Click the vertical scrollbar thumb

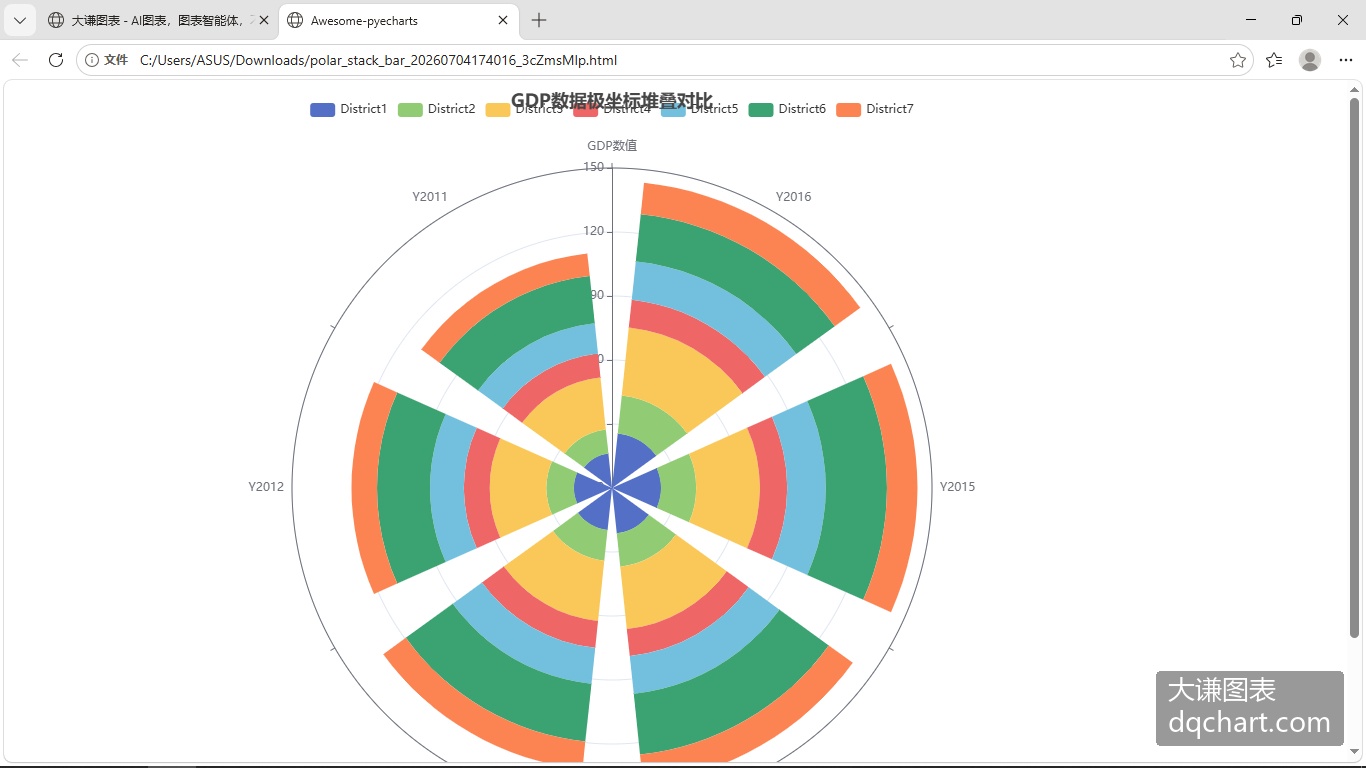click(1355, 367)
